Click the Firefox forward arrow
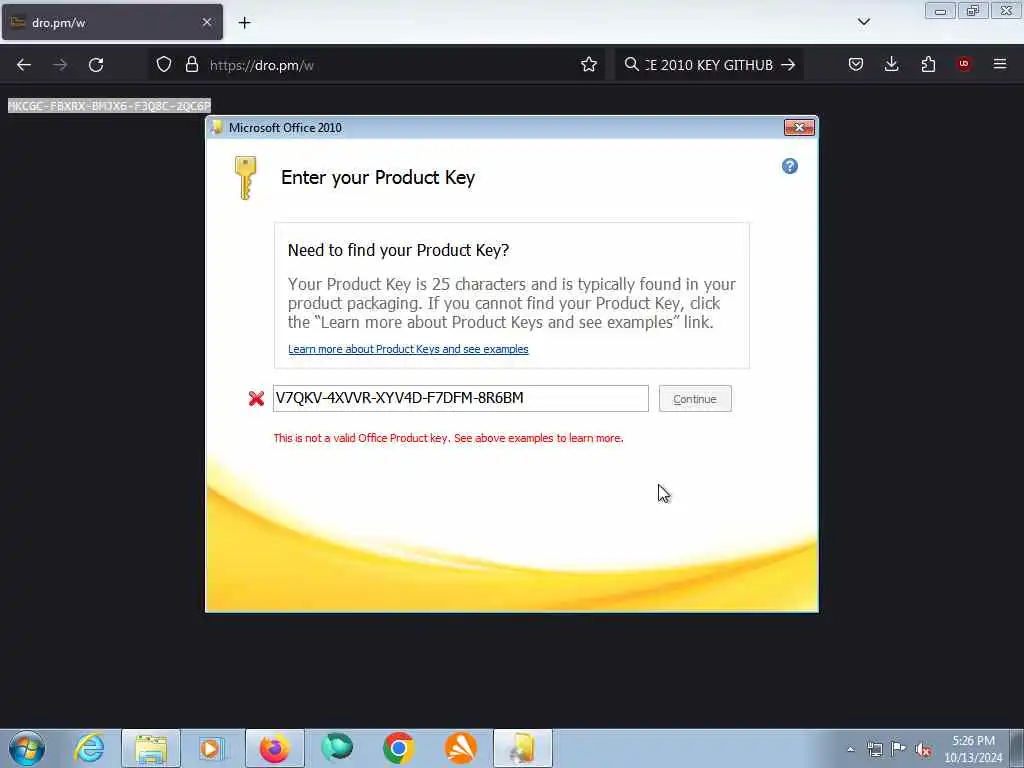Viewport: 1024px width, 768px height. pyautogui.click(x=60, y=65)
